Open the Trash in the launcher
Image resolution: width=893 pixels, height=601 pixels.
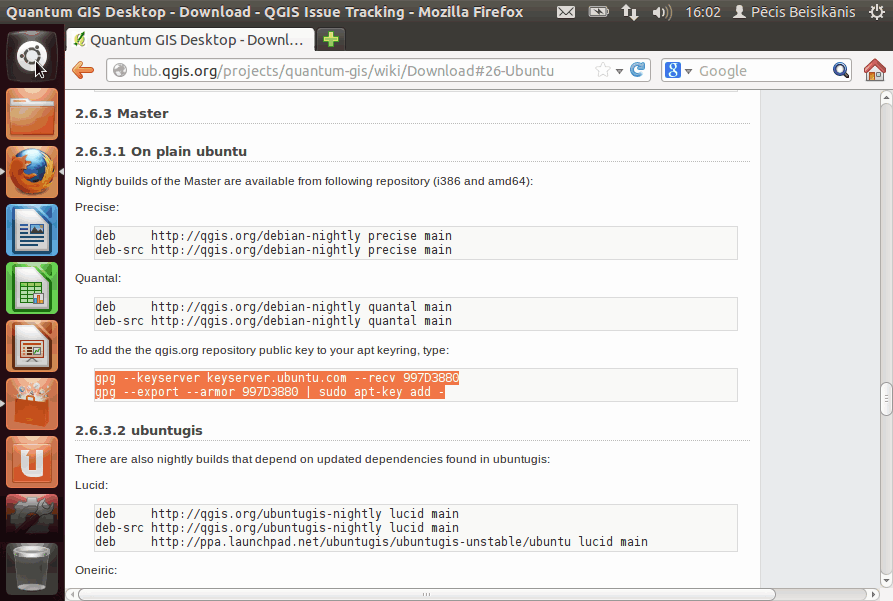pyautogui.click(x=32, y=569)
